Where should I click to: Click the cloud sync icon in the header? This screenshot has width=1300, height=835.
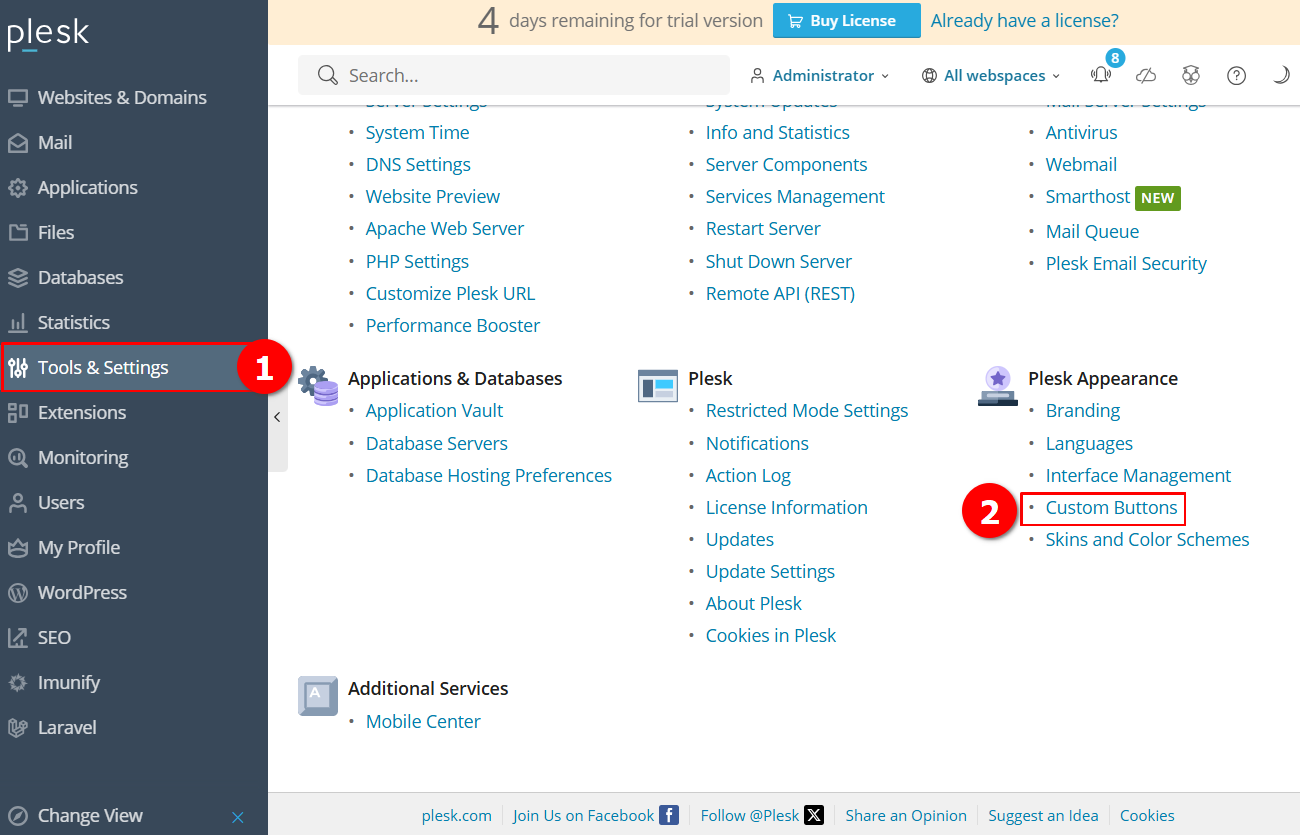pyautogui.click(x=1147, y=75)
